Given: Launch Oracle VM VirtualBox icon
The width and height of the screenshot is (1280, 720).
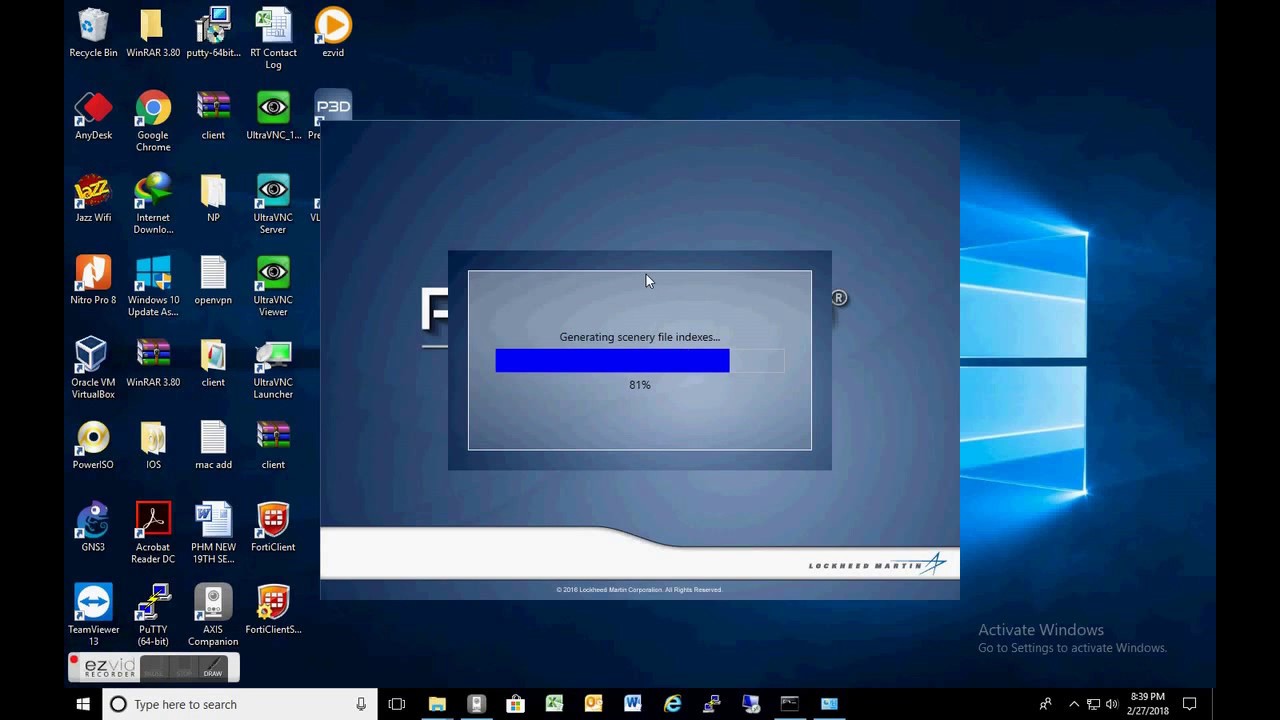Looking at the screenshot, I should [93, 368].
